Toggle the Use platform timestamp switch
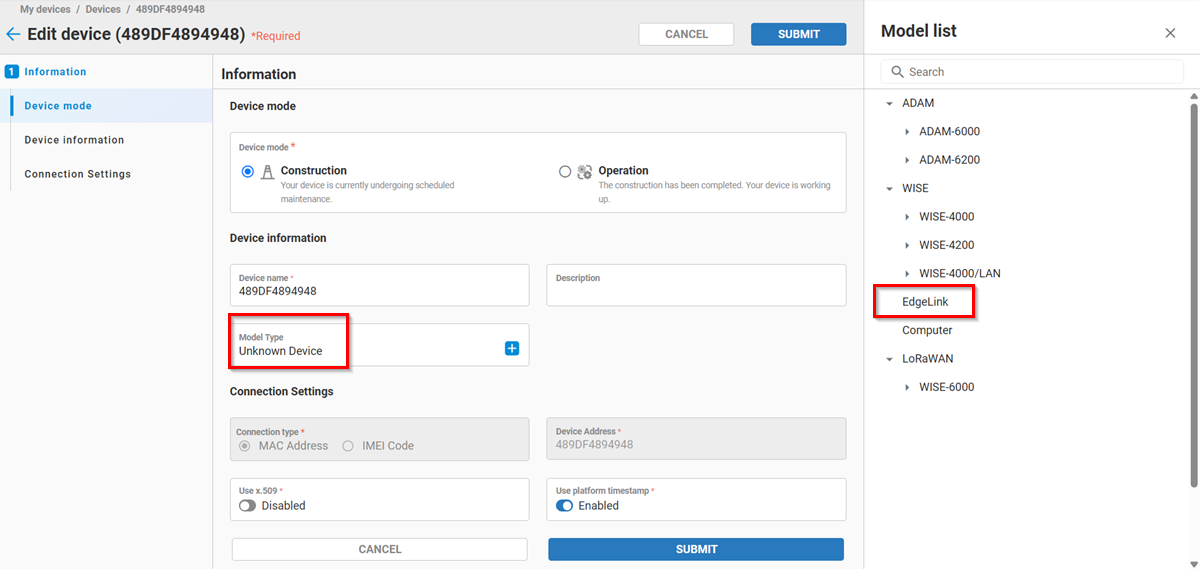This screenshot has height=570, width=1200. (565, 506)
